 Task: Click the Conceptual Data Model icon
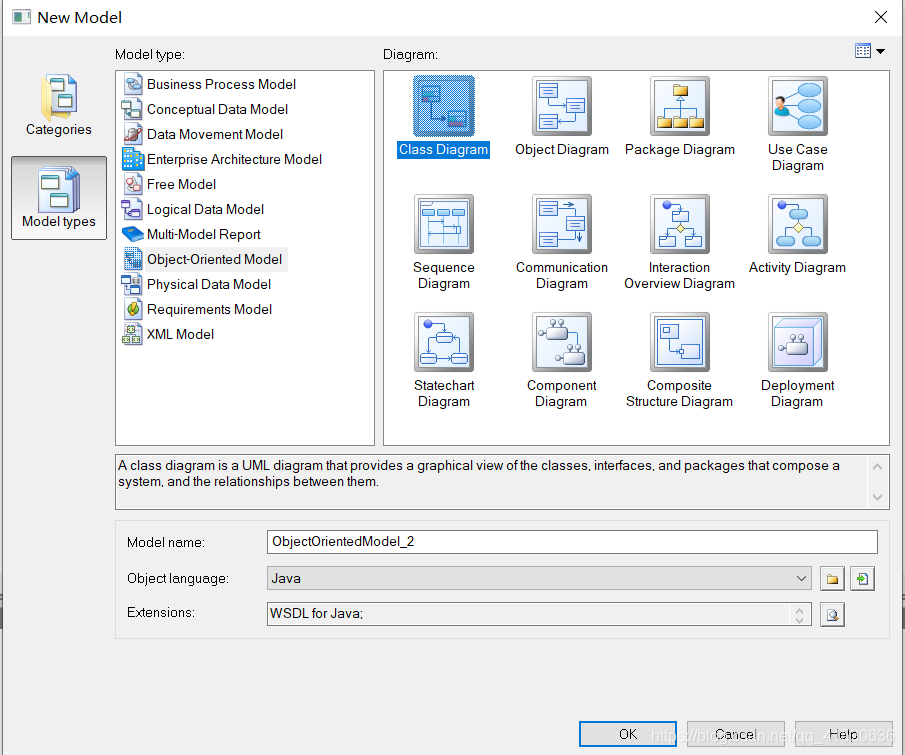pyautogui.click(x=132, y=109)
